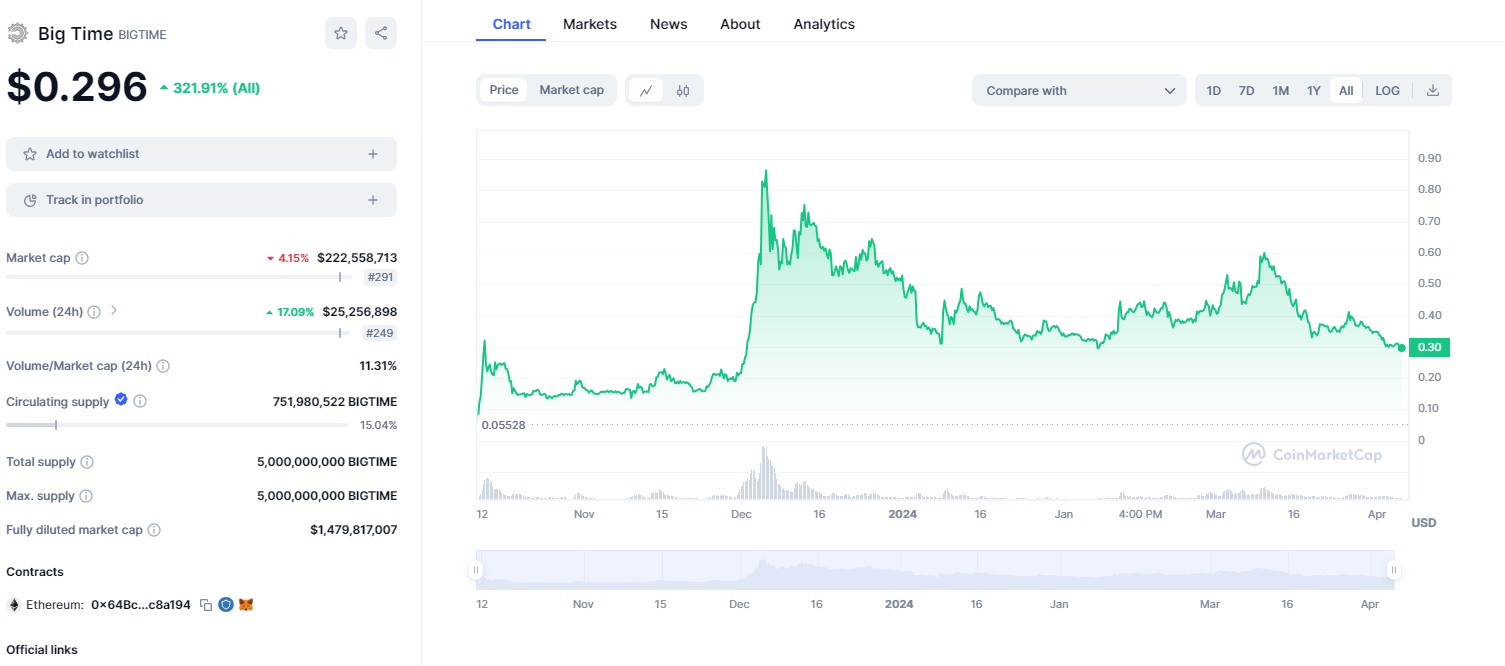This screenshot has width=1505, height=666.
Task: Switch to line chart view
Action: pos(646,90)
